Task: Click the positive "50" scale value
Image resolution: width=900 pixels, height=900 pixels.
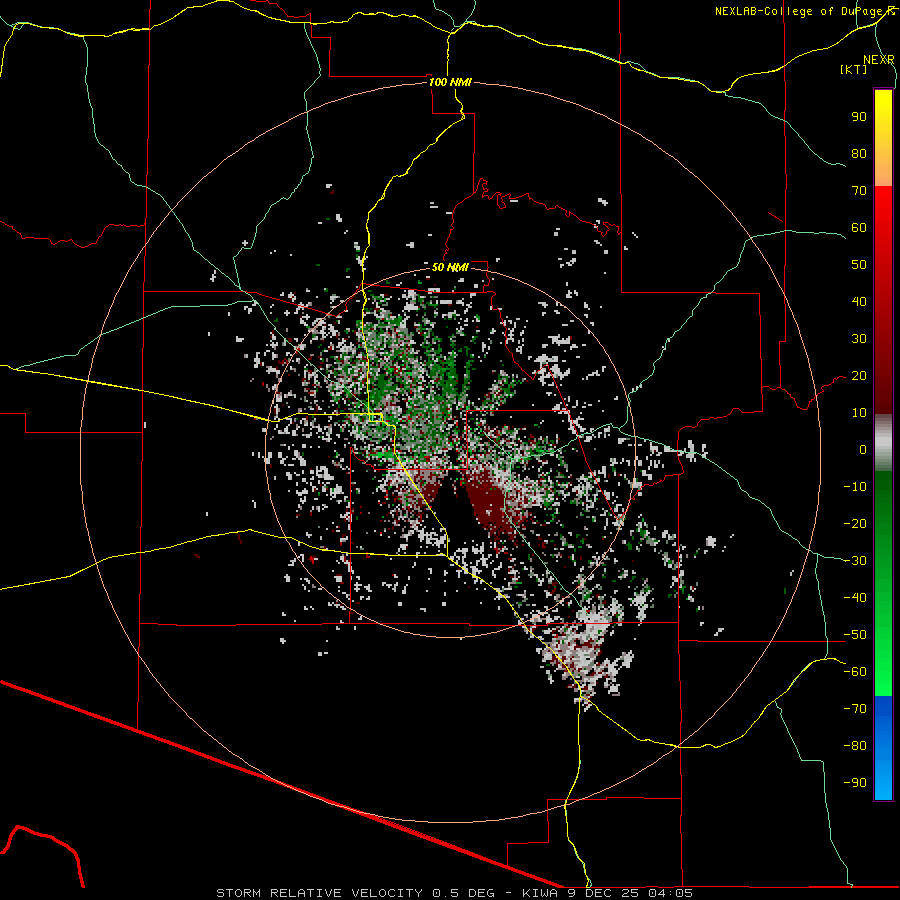Action: [x=859, y=265]
